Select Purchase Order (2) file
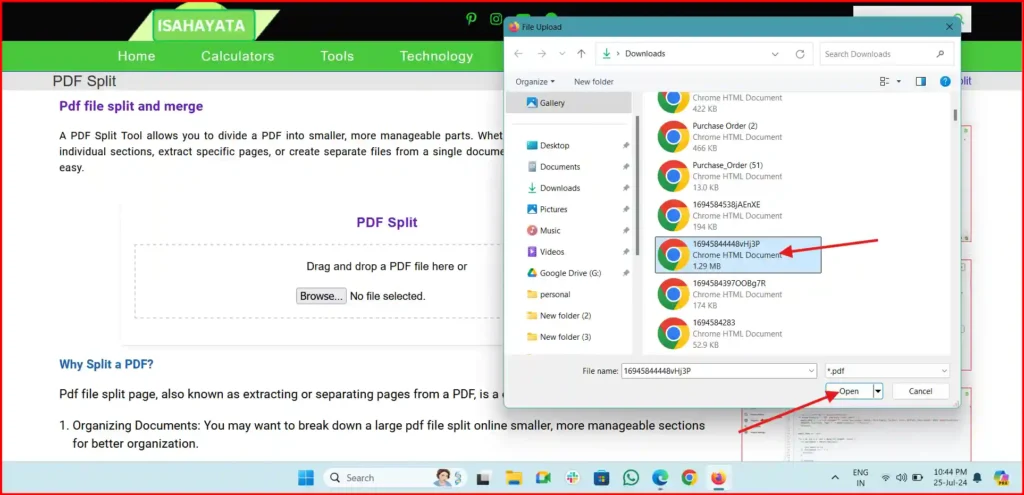 pyautogui.click(x=738, y=137)
